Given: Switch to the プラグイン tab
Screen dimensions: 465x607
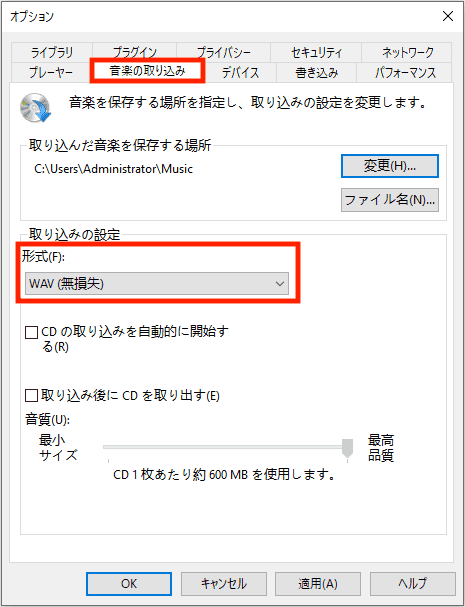Looking at the screenshot, I should (134, 52).
